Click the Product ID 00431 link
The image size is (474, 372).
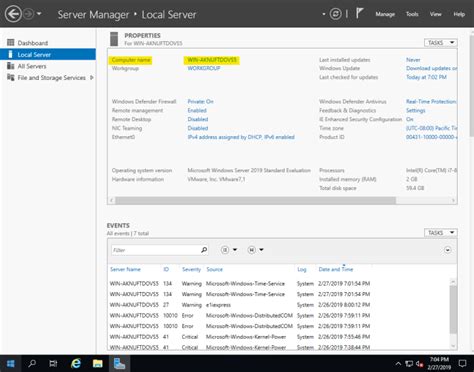431,137
